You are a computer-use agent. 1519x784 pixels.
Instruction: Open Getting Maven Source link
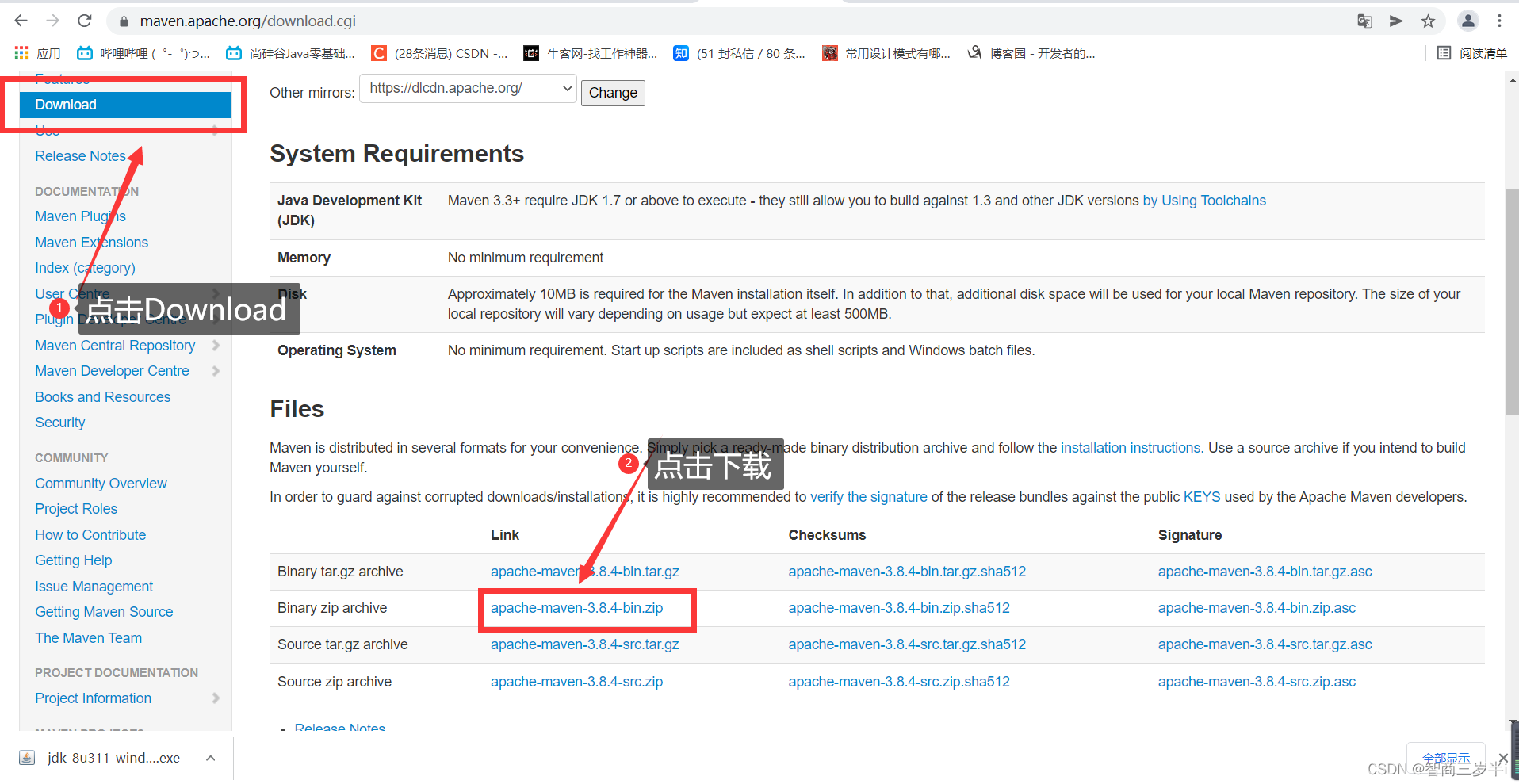[x=104, y=612]
